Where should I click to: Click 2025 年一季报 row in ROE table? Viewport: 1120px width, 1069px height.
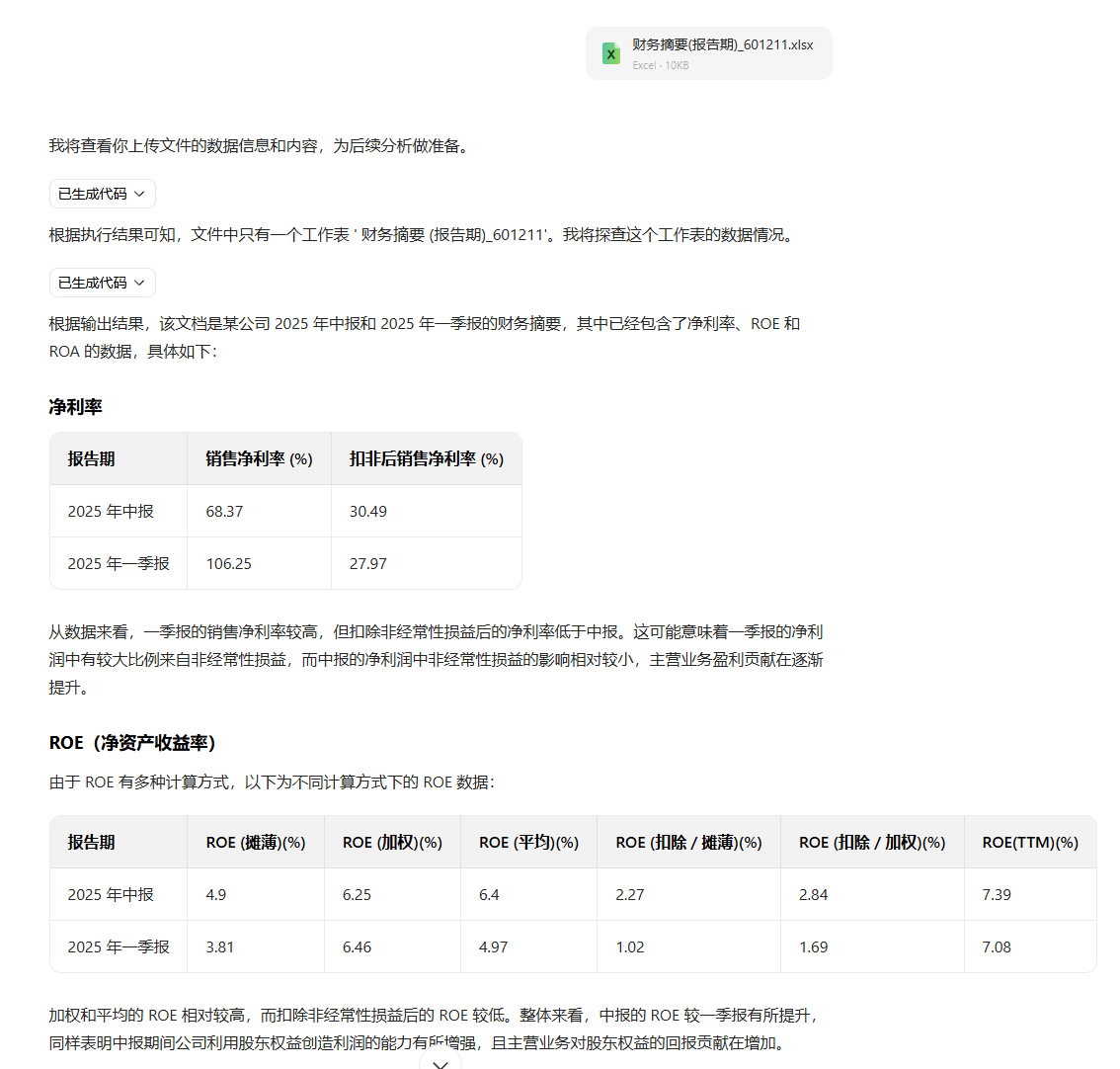(573, 946)
